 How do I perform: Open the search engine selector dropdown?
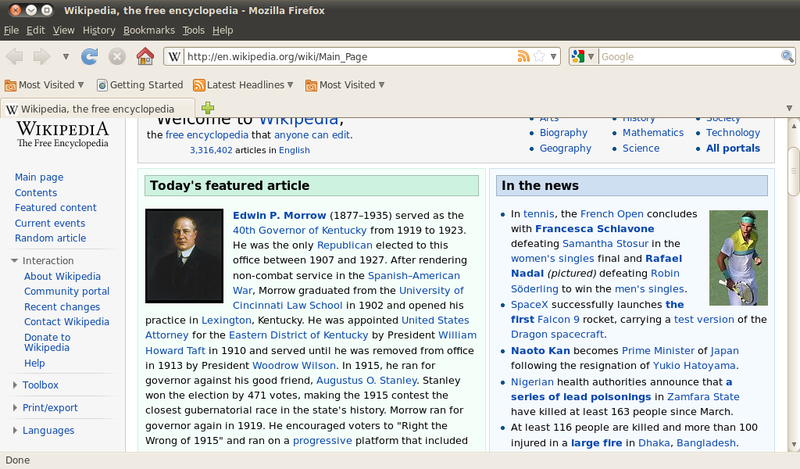point(583,57)
